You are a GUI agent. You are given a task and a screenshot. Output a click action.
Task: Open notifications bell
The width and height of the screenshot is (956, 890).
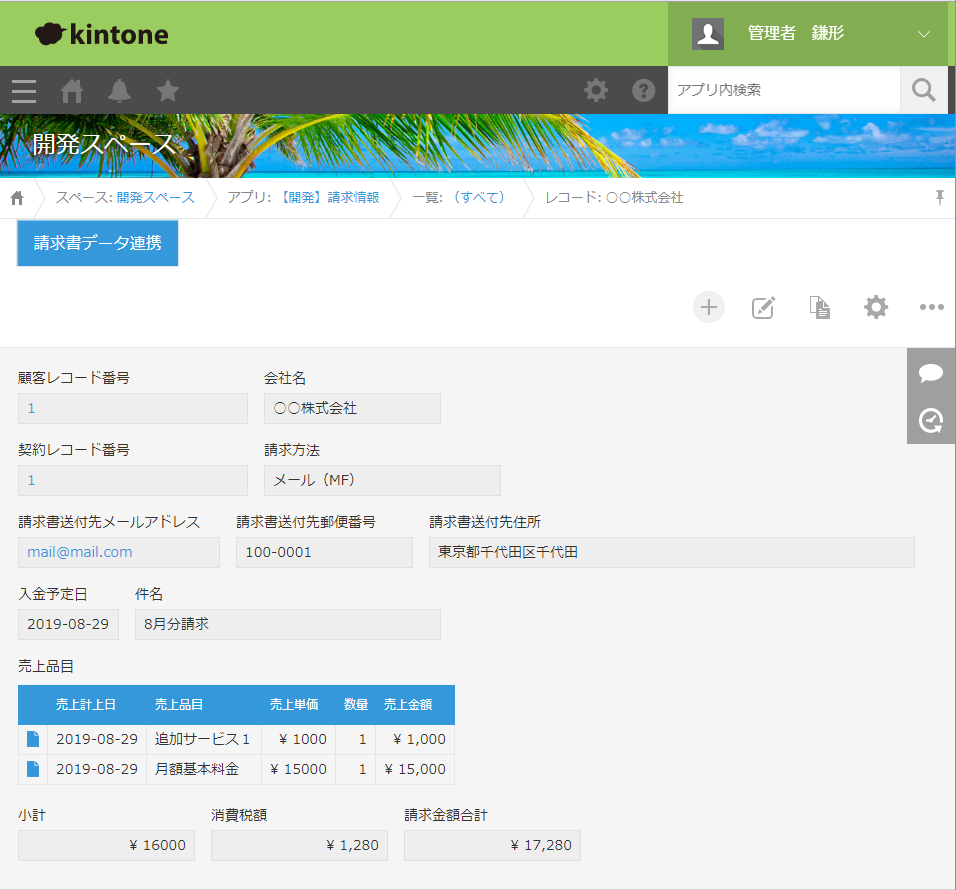[x=120, y=91]
